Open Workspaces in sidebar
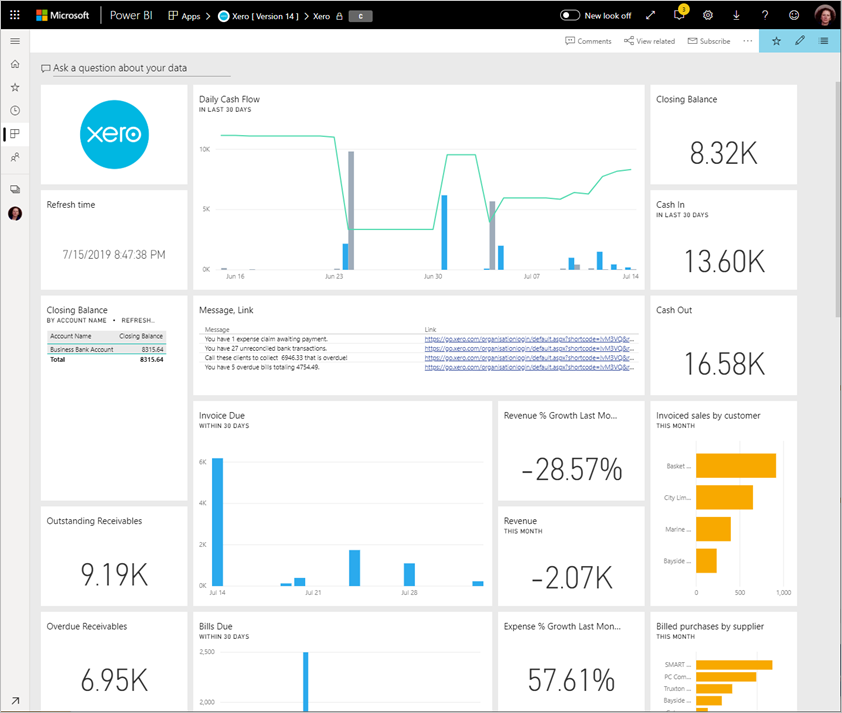 [x=15, y=189]
